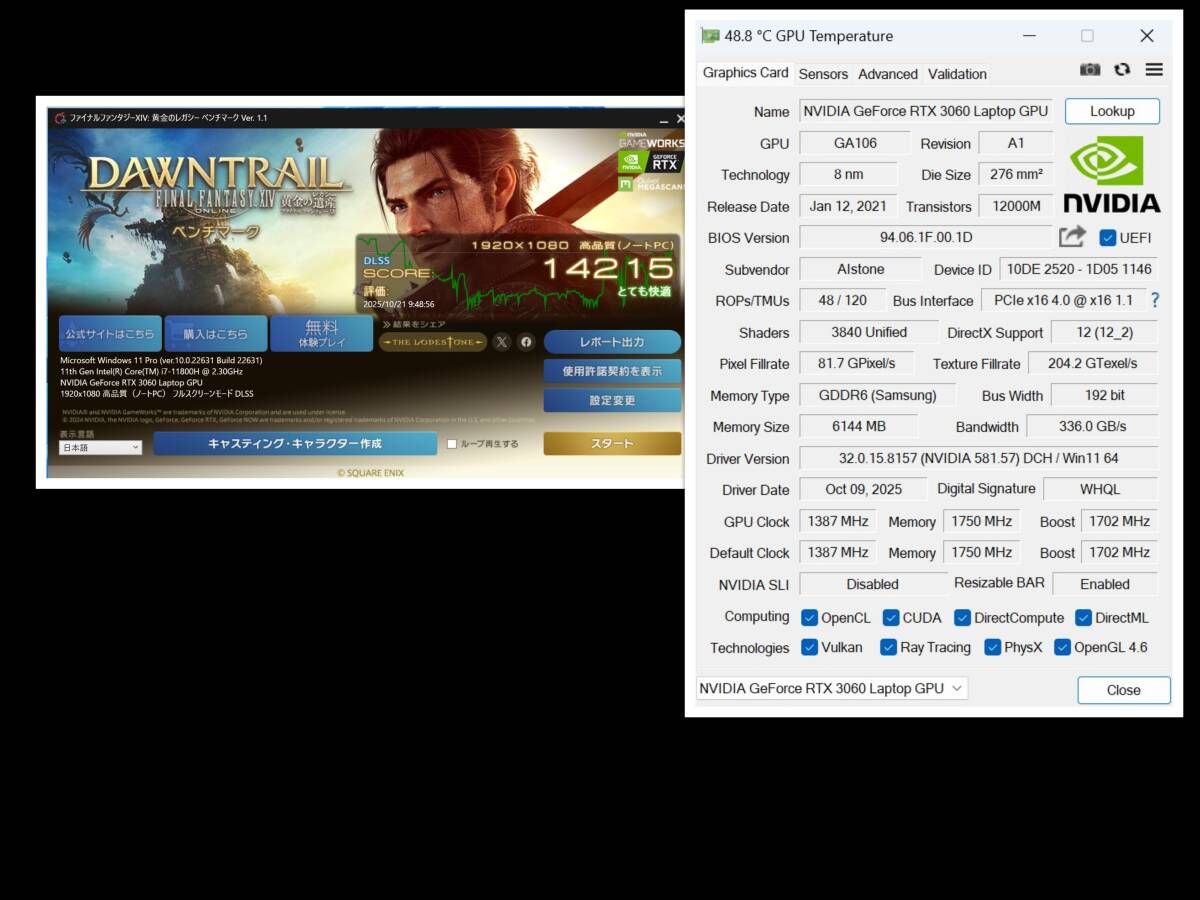This screenshot has width=1200, height=900.
Task: Click the Driver Date Oct 09, 2025 value
Action: 863,489
